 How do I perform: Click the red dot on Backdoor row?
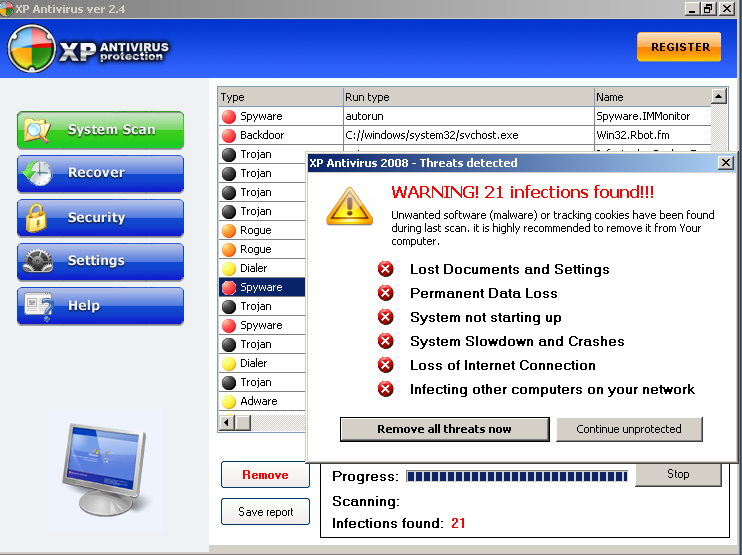[229, 135]
